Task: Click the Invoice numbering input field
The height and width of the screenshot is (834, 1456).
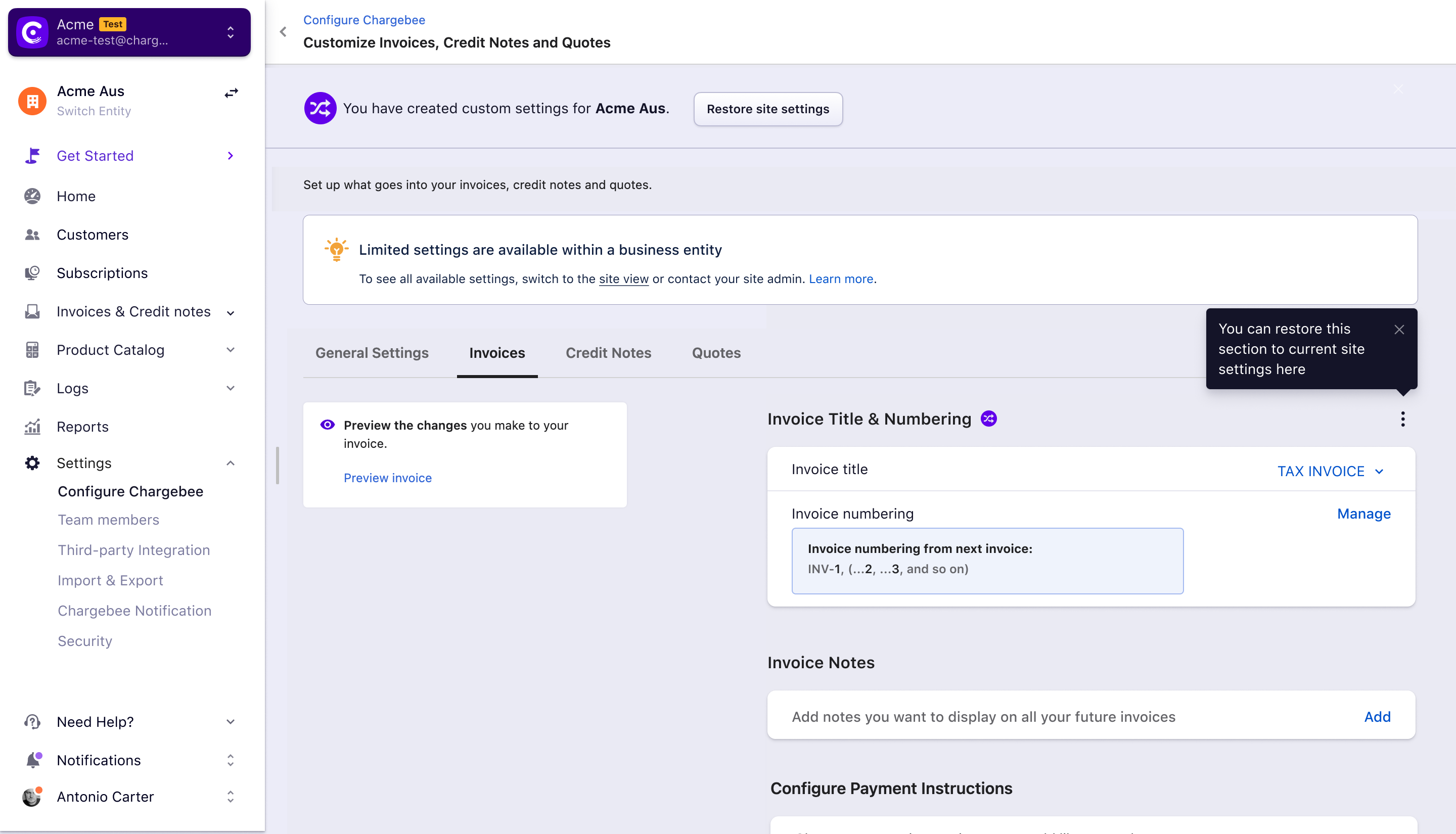Action: click(988, 561)
